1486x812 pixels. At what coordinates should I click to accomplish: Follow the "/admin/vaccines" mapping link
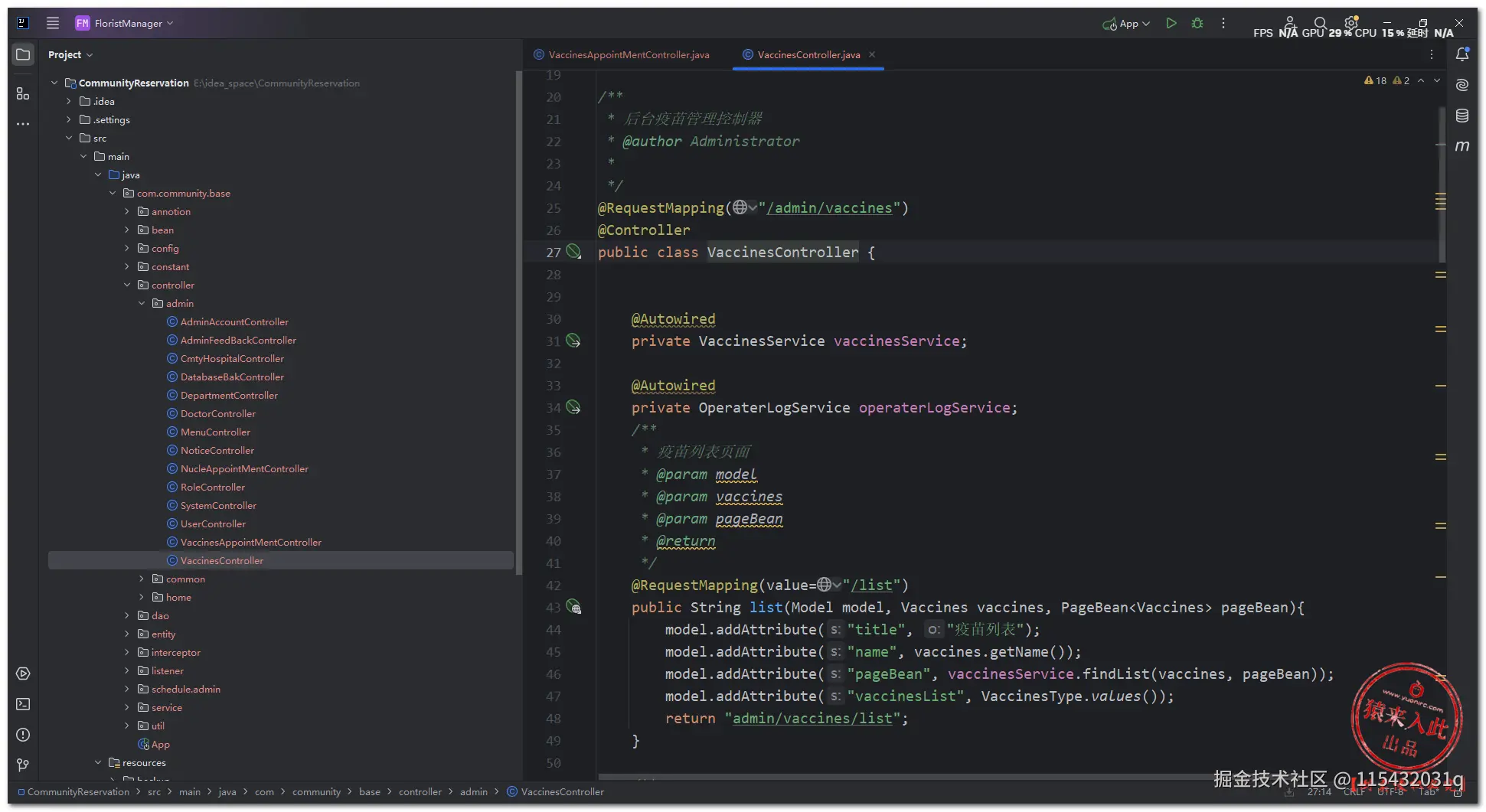coord(829,207)
